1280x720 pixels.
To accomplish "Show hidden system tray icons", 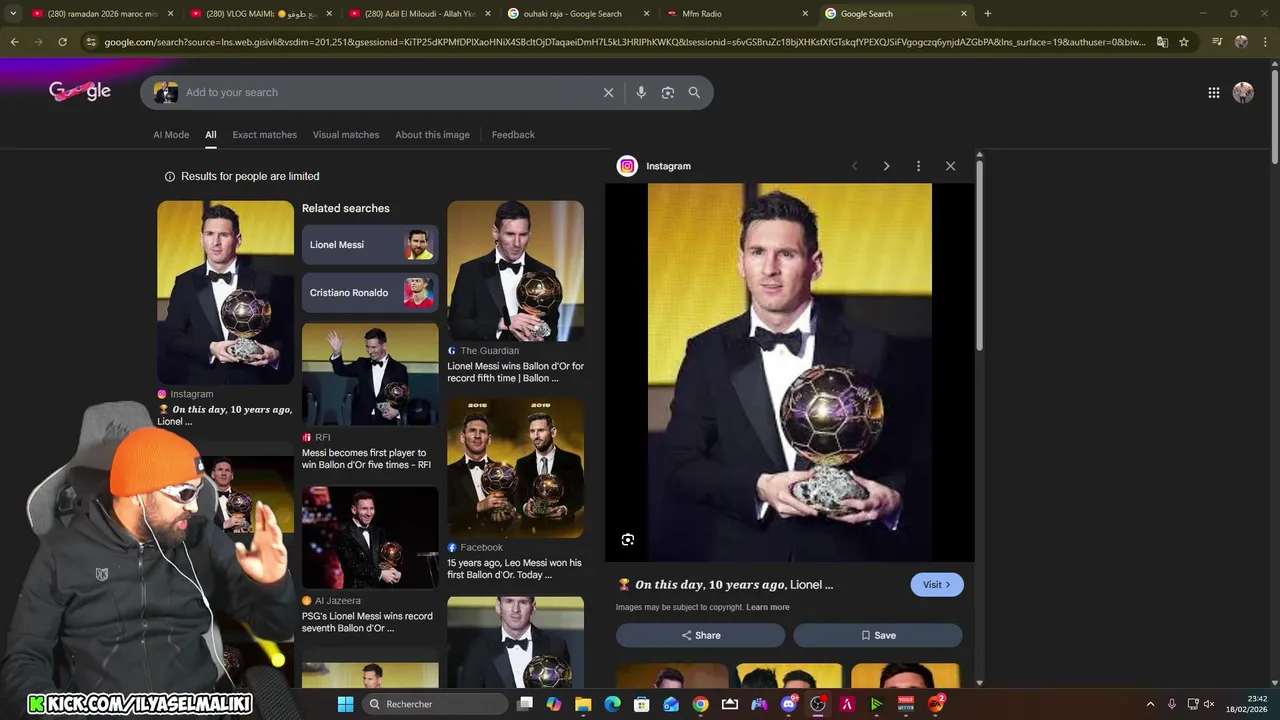I will pyautogui.click(x=1150, y=704).
